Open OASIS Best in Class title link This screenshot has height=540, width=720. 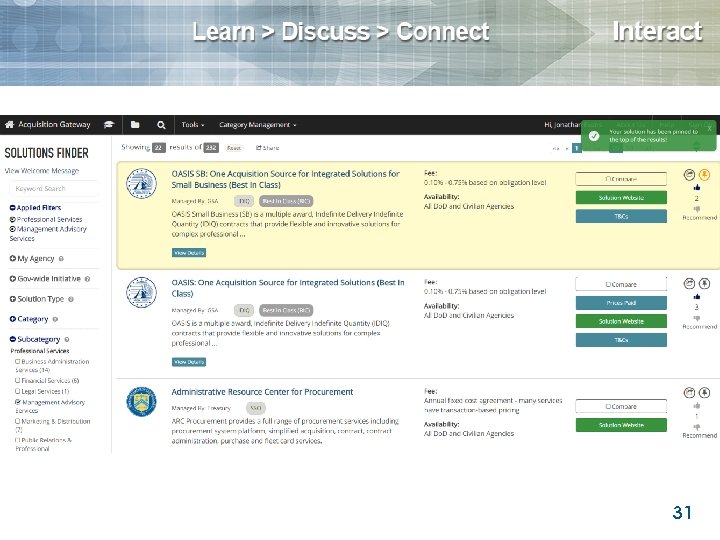tap(287, 288)
